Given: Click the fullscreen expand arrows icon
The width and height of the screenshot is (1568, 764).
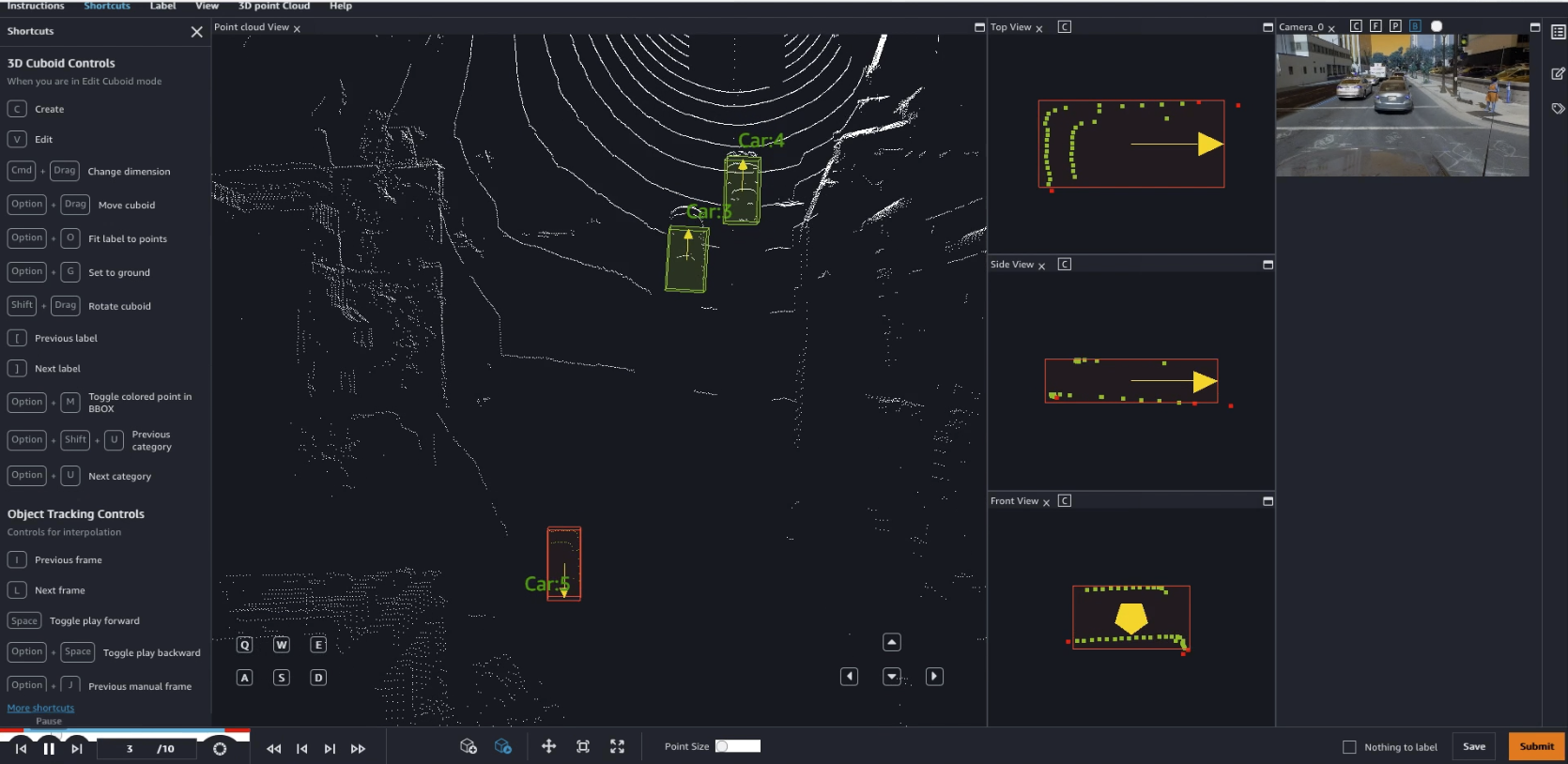Looking at the screenshot, I should click(x=617, y=746).
